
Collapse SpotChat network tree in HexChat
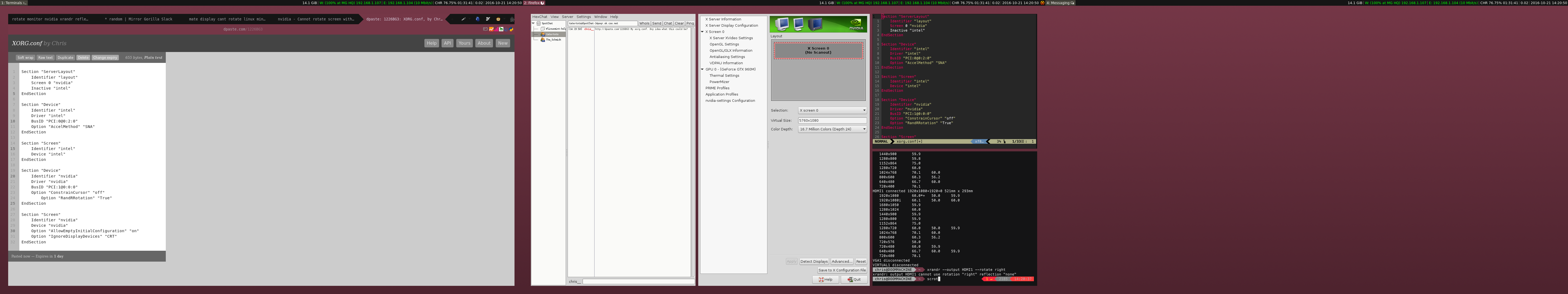tap(534, 23)
